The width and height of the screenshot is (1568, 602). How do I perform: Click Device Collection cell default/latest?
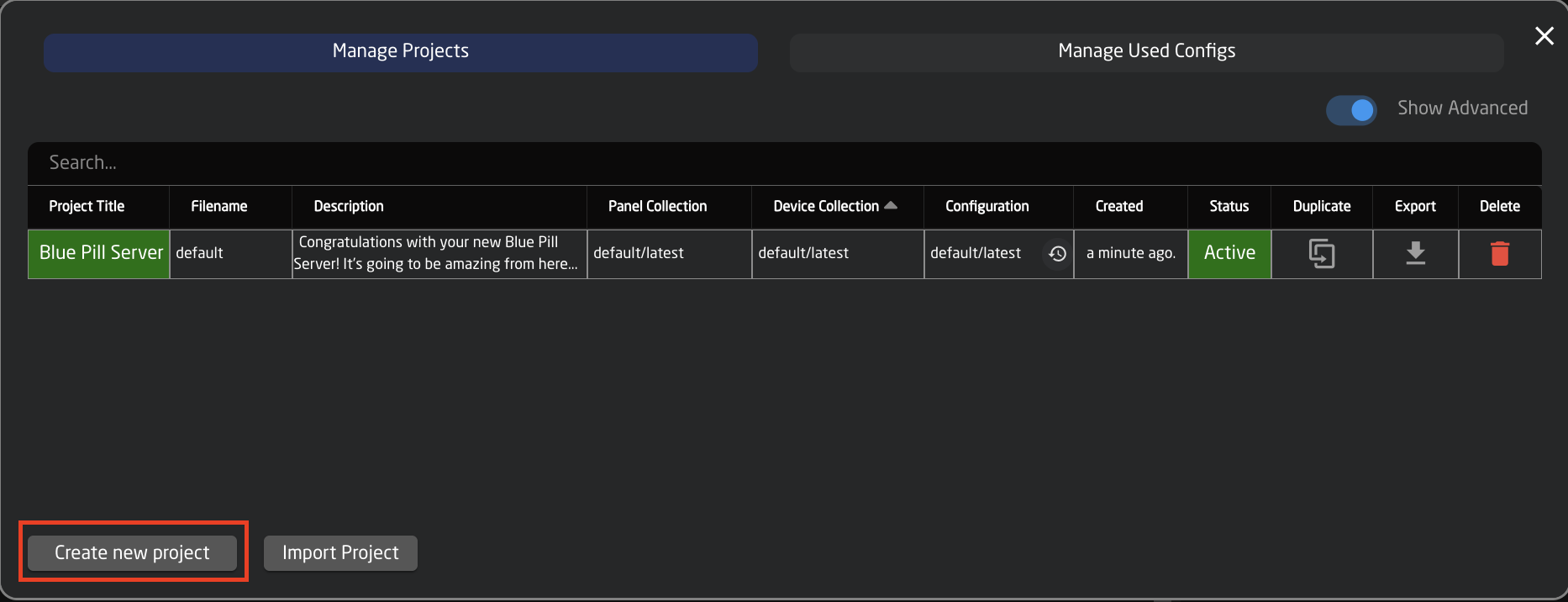click(838, 253)
